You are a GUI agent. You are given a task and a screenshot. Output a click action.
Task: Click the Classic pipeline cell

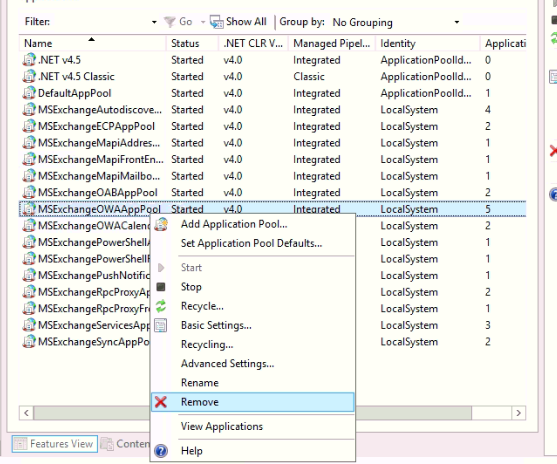309,76
